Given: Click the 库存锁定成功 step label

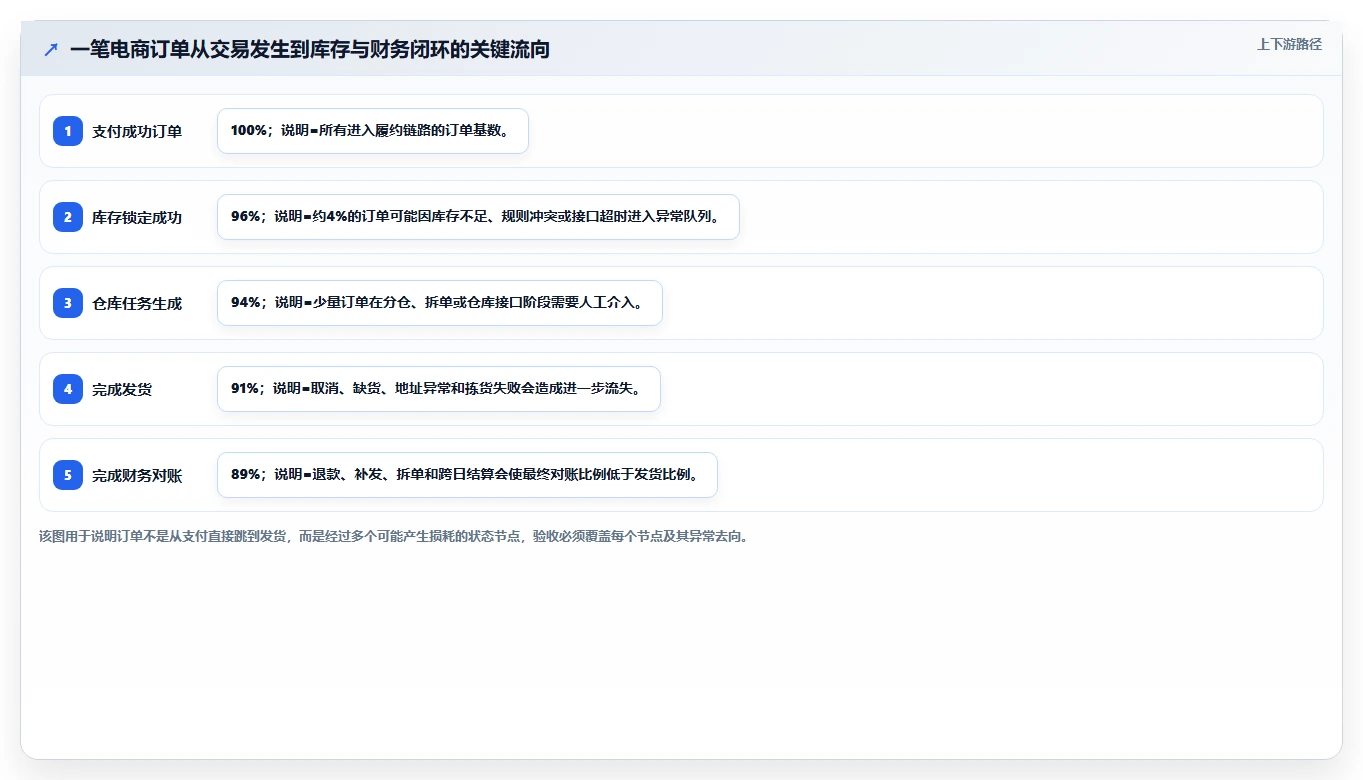Looking at the screenshot, I should coord(137,217).
